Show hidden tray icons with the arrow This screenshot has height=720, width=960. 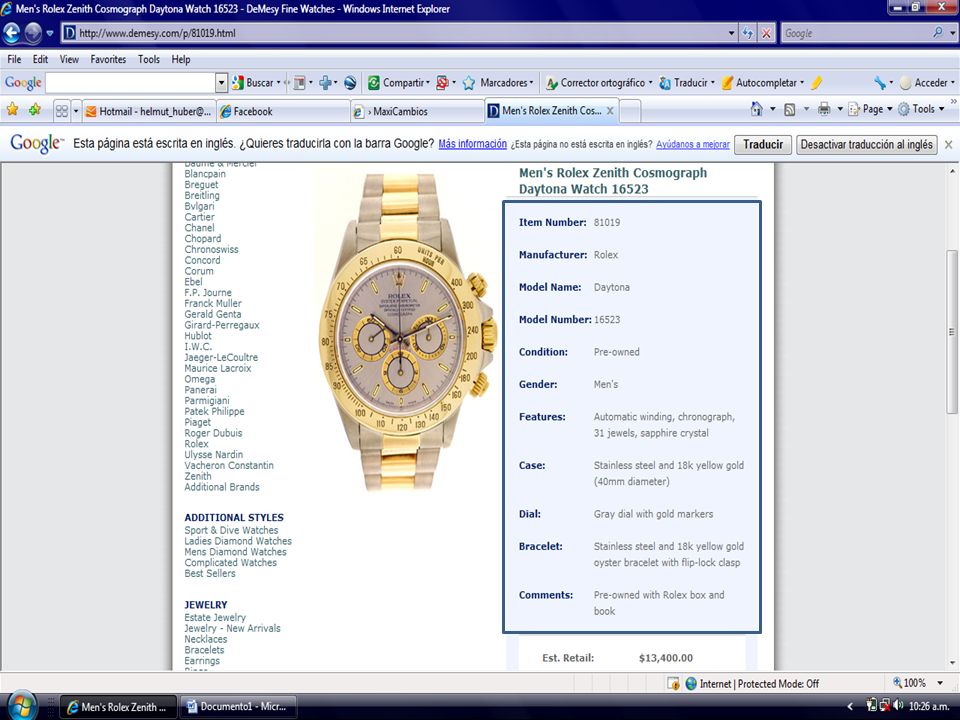tap(850, 707)
